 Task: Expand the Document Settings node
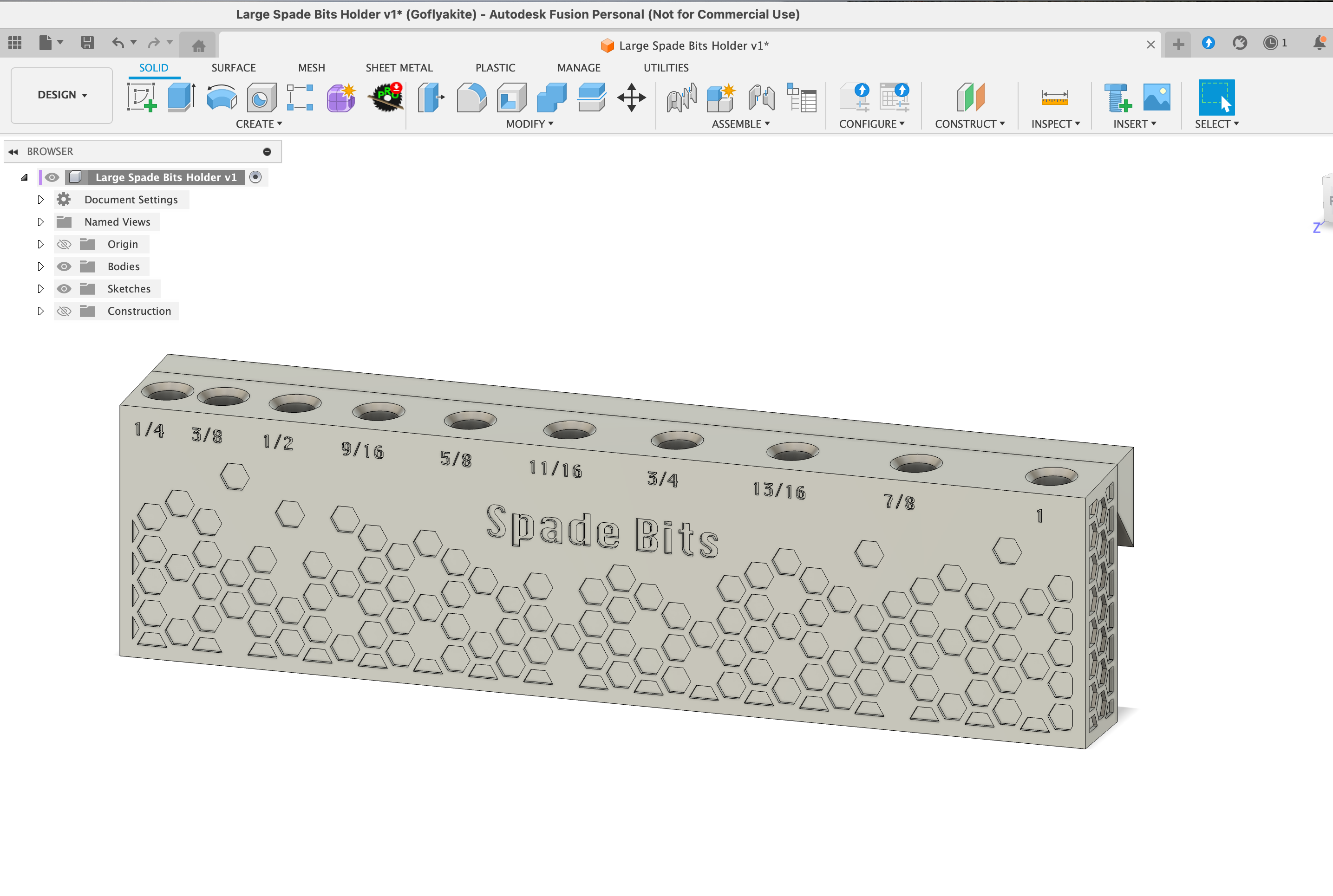[40, 200]
